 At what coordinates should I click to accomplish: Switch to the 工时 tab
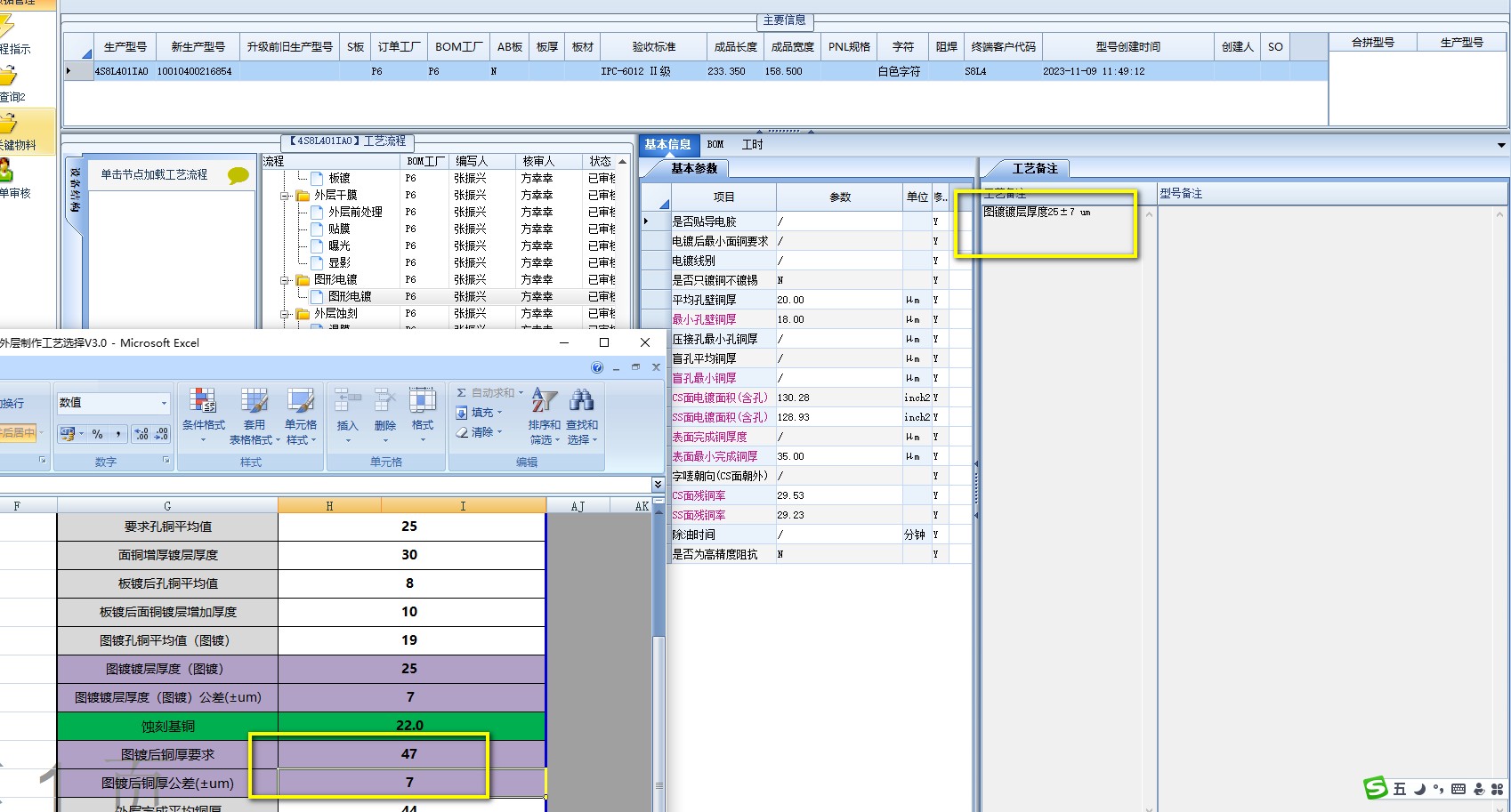753,144
